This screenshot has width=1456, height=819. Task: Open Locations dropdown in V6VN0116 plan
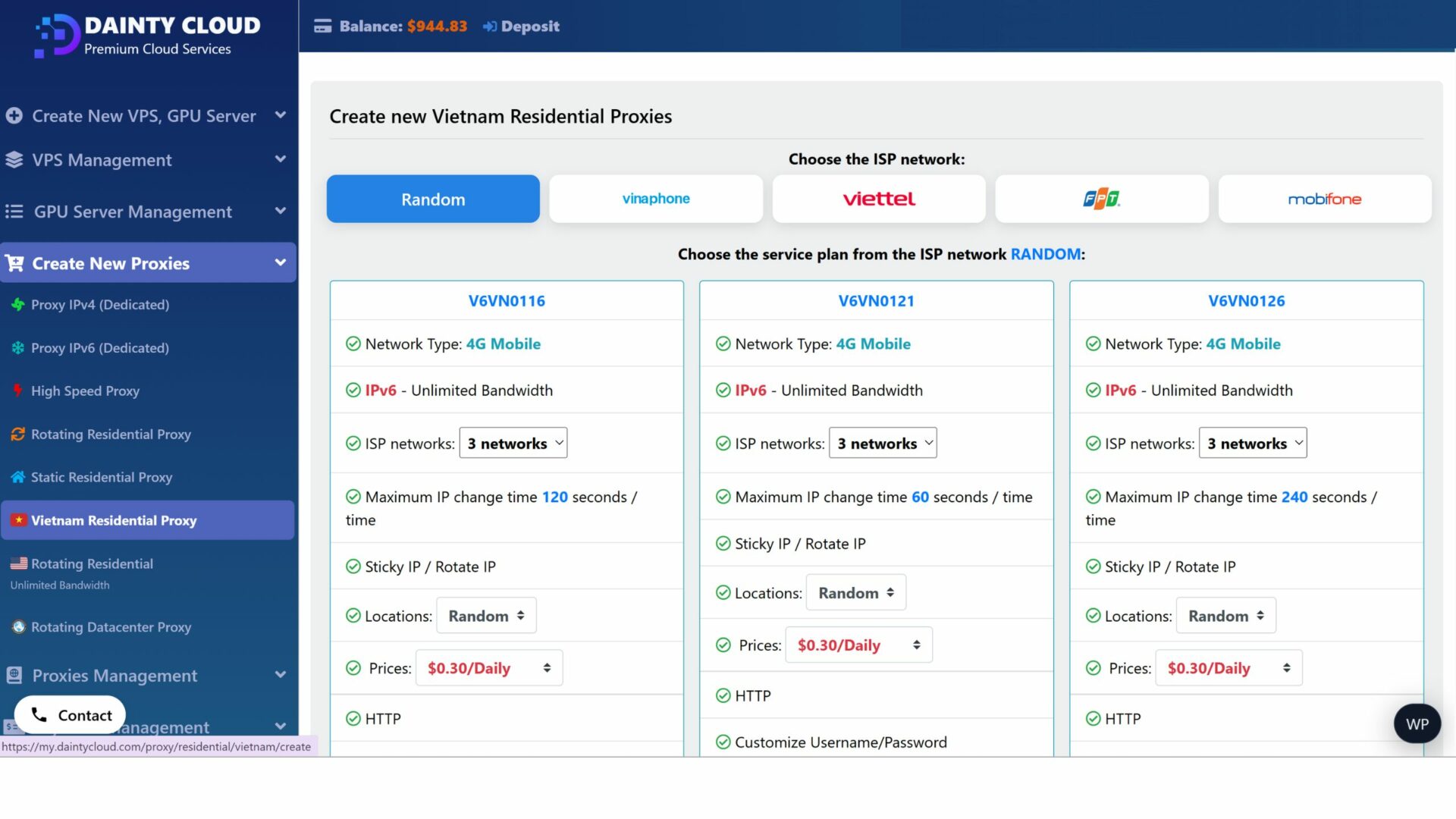[x=486, y=616]
